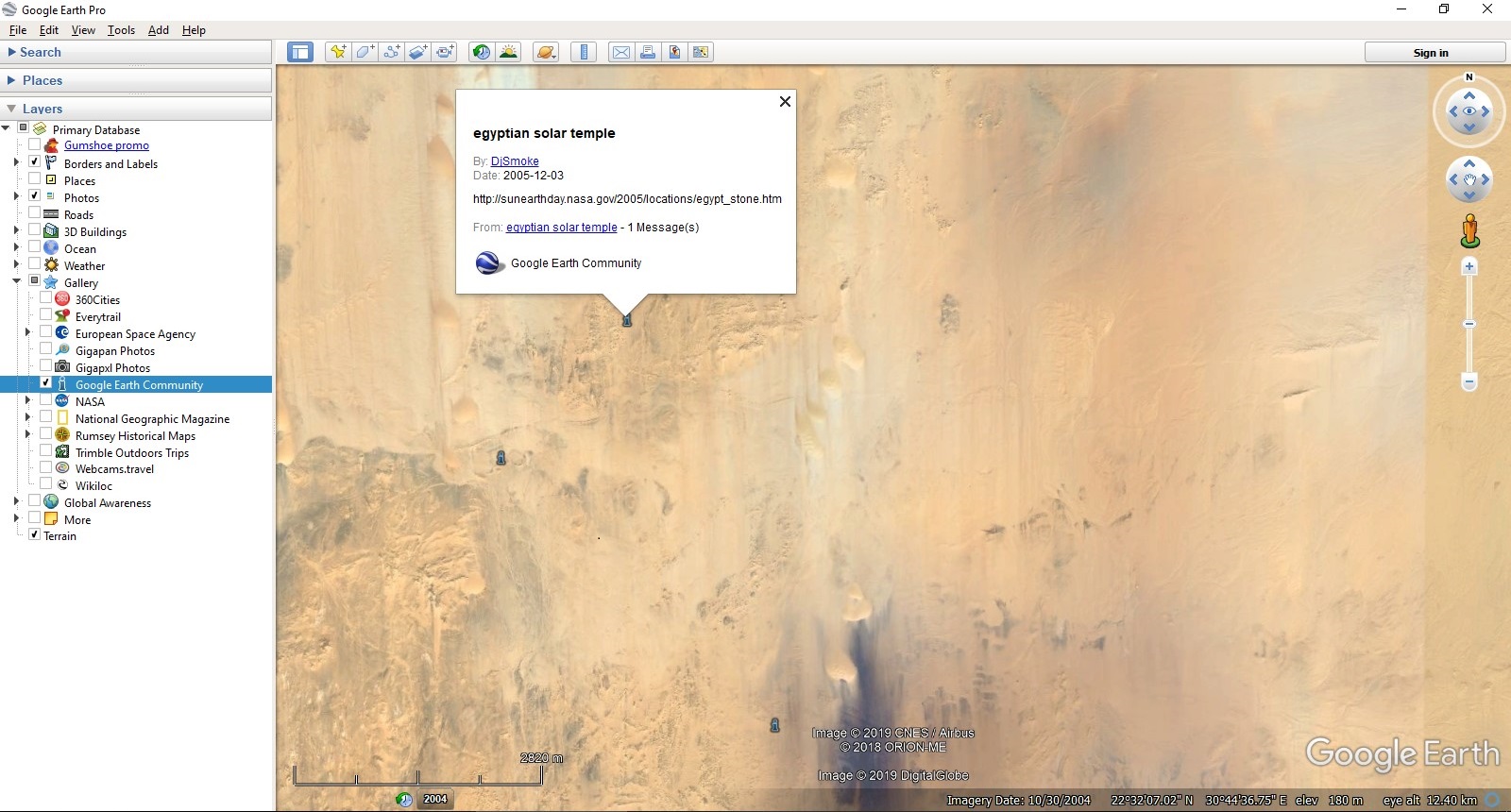Switch between Earth, Sky and planets
The image size is (1511, 812).
pos(546,52)
